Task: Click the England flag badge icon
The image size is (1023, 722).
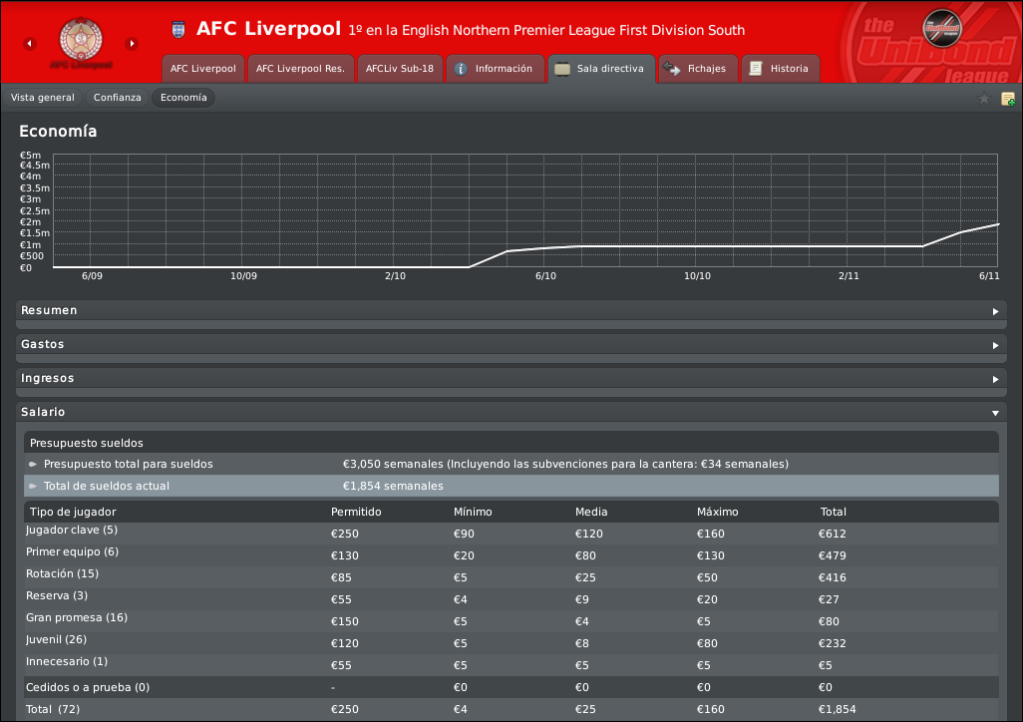Action: pyautogui.click(x=179, y=29)
